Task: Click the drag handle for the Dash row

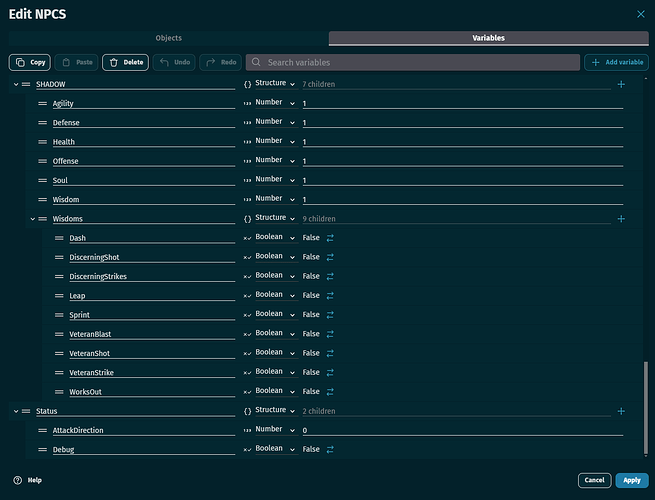Action: tap(59, 238)
